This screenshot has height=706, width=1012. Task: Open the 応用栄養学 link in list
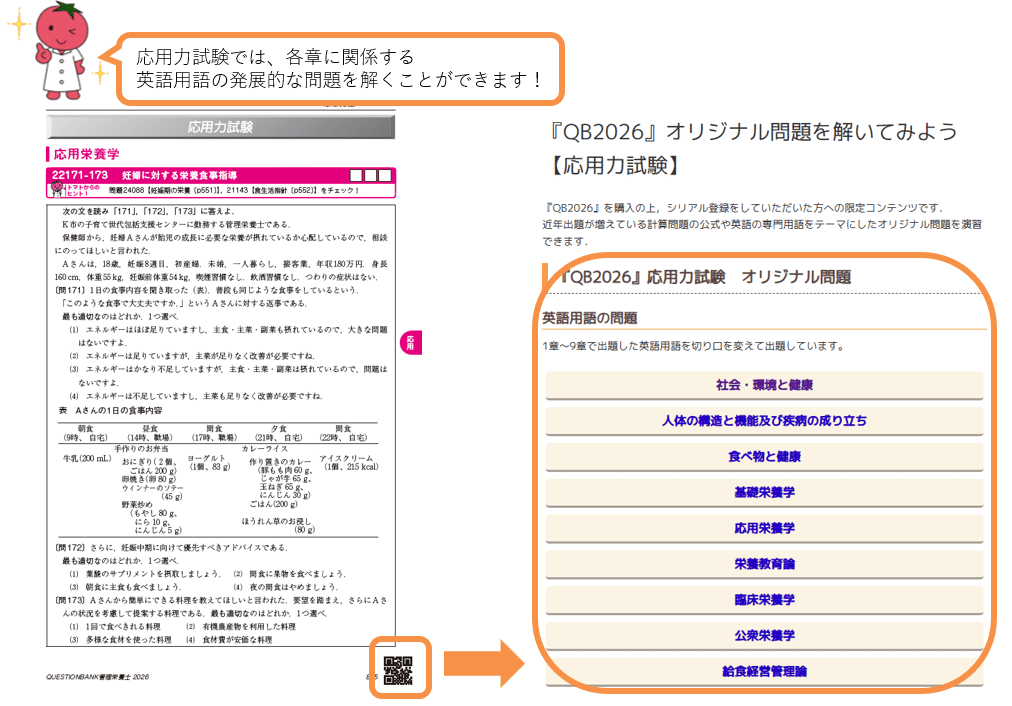click(764, 528)
